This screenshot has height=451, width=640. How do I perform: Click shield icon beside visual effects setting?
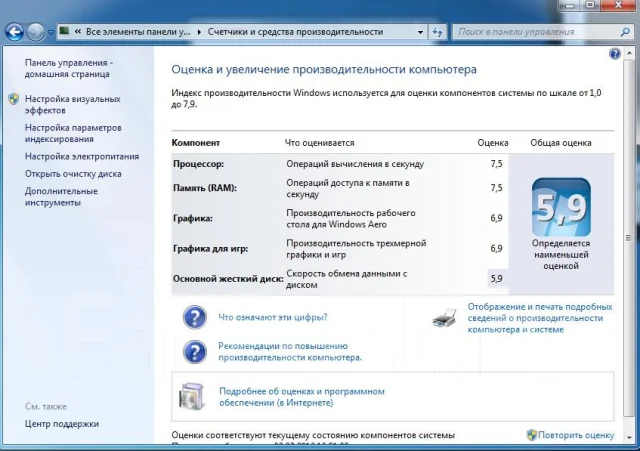point(14,99)
